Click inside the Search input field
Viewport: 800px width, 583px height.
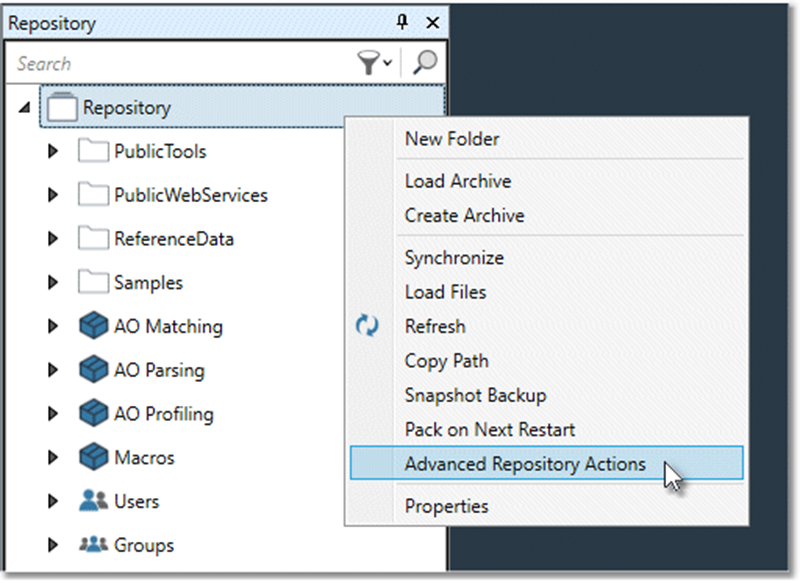tap(180, 64)
